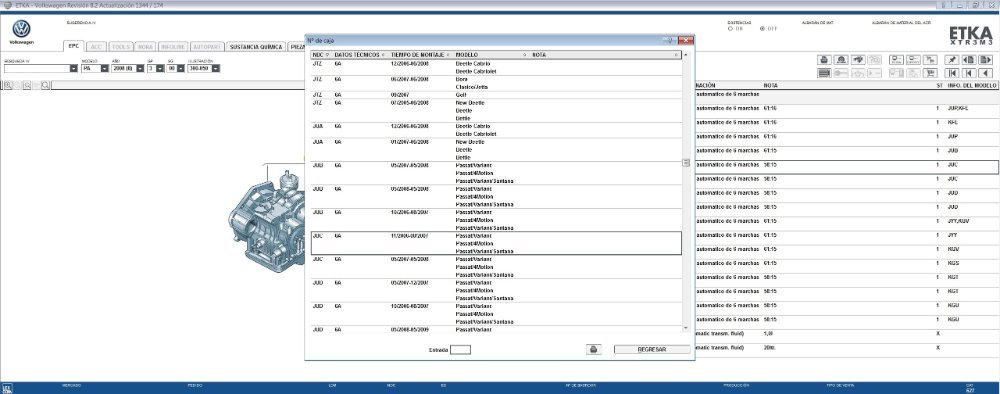Viewport: 1000px width, 394px height.
Task: Open the SUSTANCIA QUÍMICA tab
Action: coord(256,47)
